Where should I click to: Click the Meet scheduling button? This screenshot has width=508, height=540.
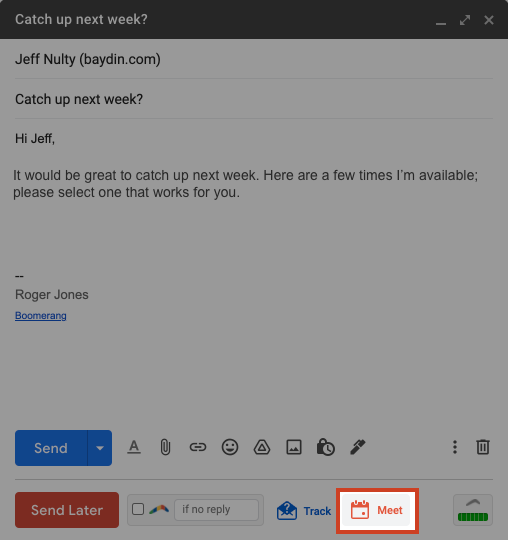pyautogui.click(x=377, y=510)
